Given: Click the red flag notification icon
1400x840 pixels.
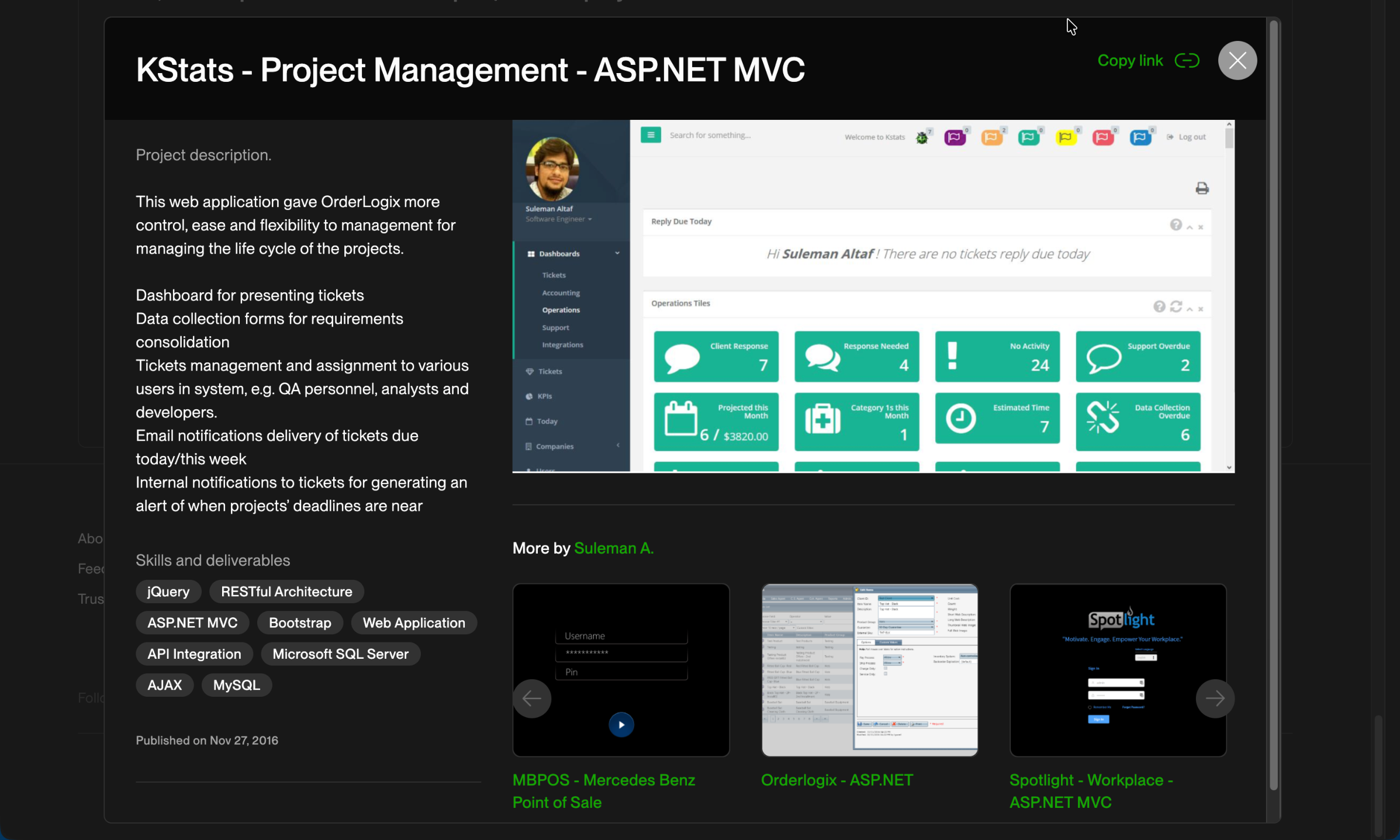Looking at the screenshot, I should point(1102,137).
